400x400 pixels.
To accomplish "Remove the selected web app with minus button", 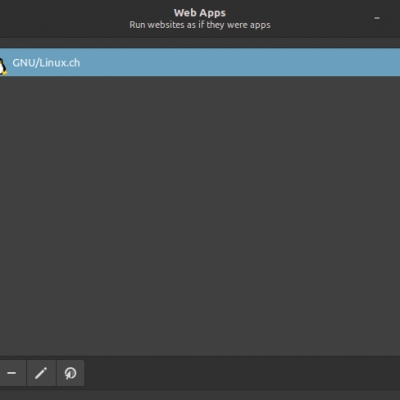I will [x=12, y=373].
